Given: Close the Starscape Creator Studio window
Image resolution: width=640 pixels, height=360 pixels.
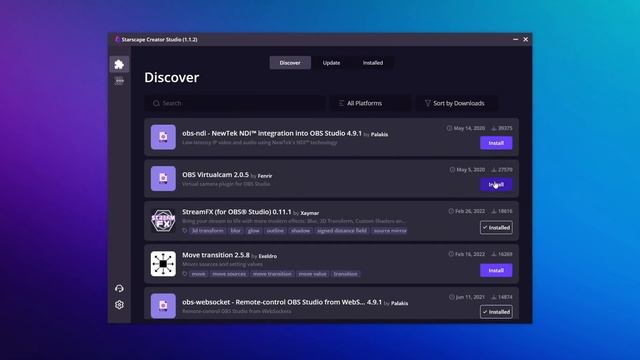Looking at the screenshot, I should point(526,39).
